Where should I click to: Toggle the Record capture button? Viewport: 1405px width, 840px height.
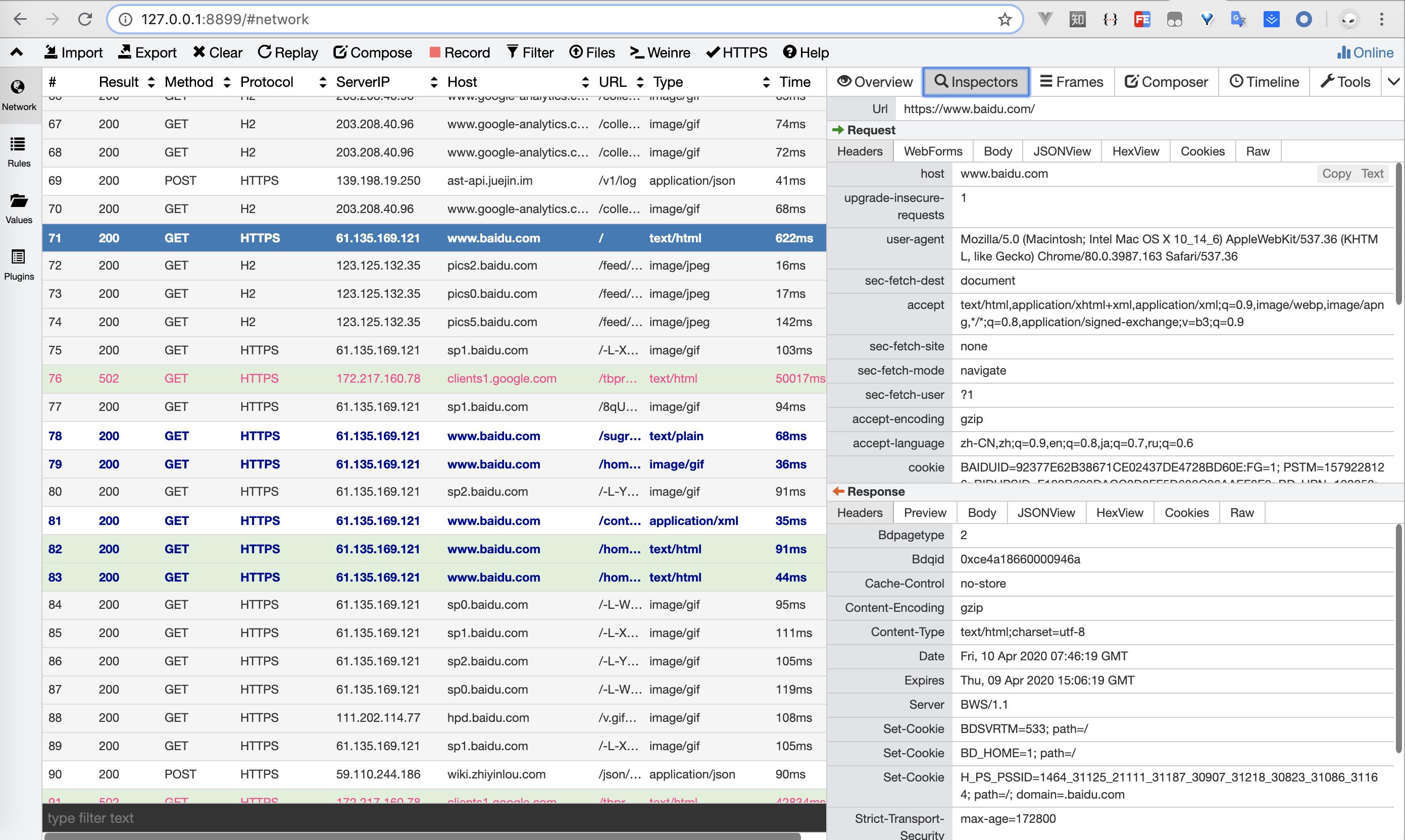[459, 52]
